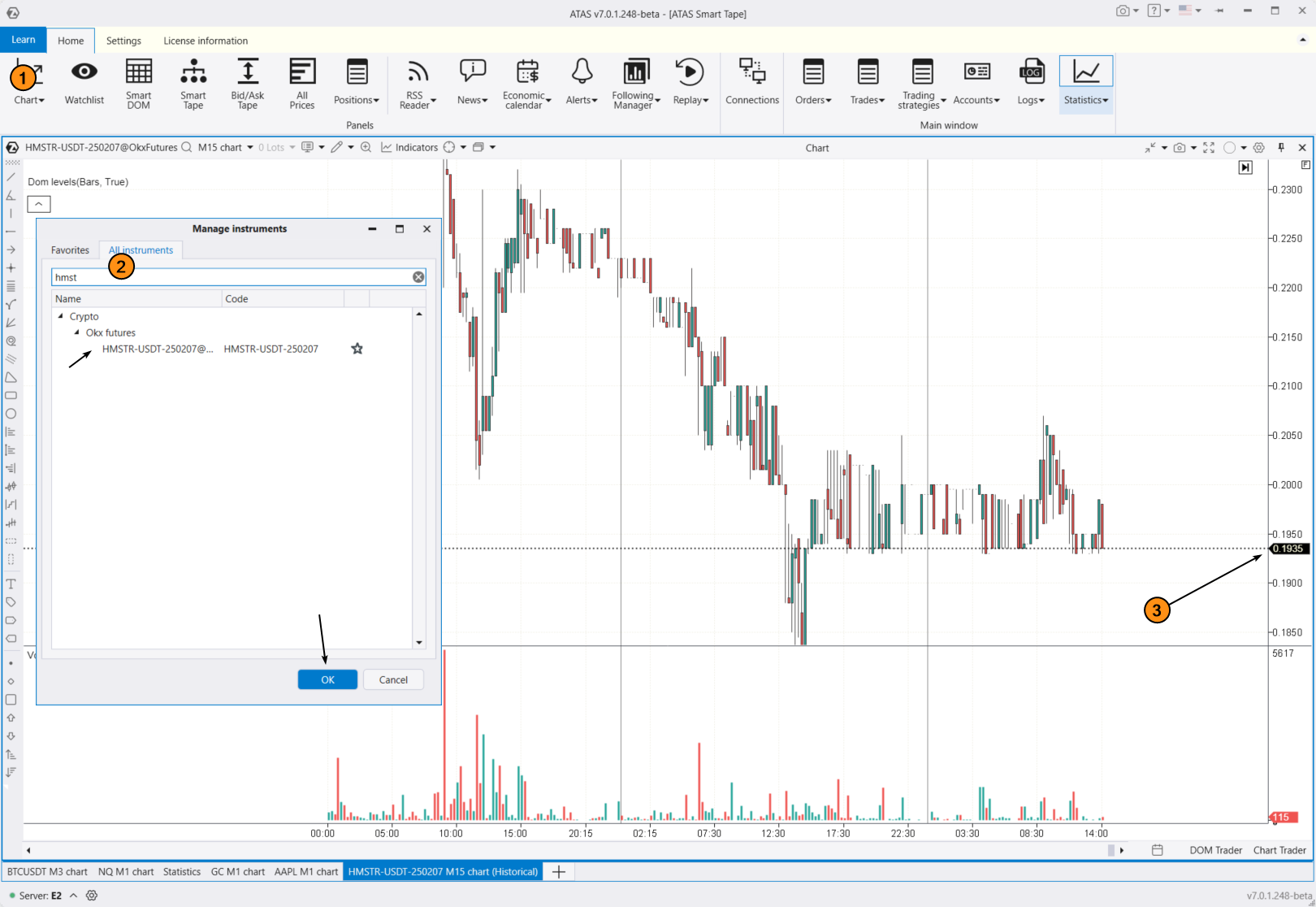Screen dimensions: 1316x907
Task: Collapse the Crypto tree node
Action: (61, 316)
